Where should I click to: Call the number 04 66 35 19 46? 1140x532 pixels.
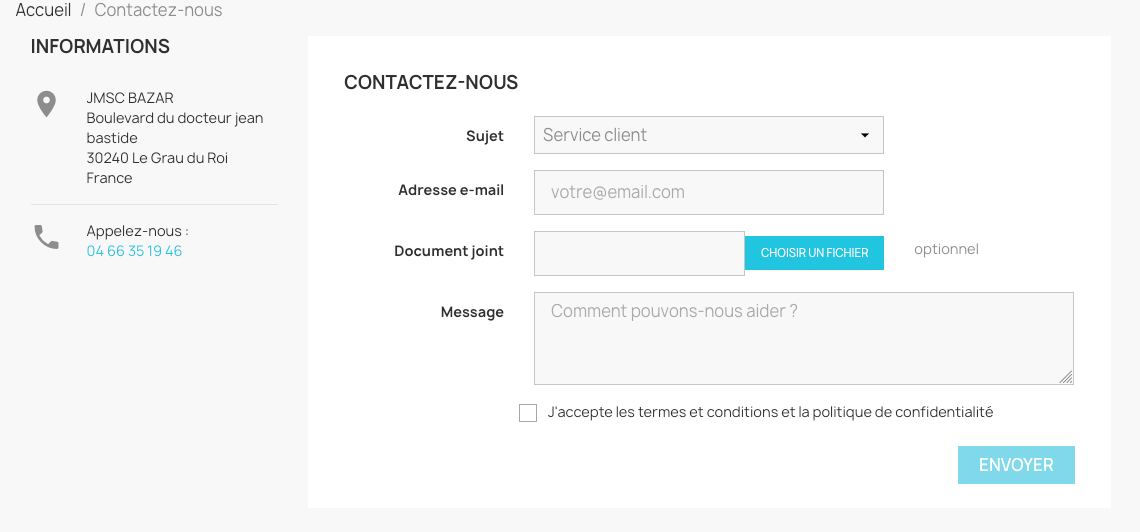[x=134, y=251]
